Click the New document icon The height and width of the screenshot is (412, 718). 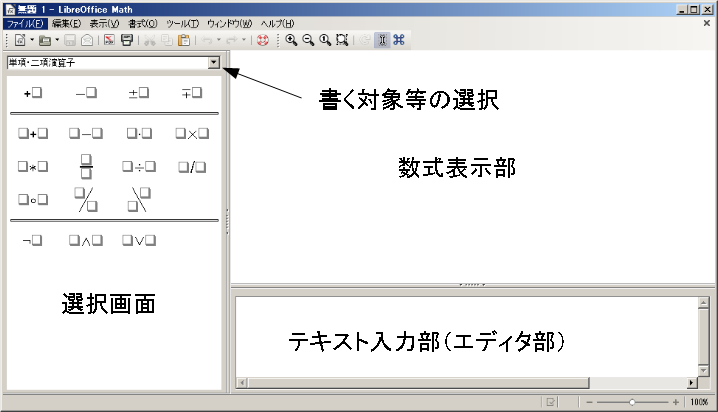click(x=20, y=40)
